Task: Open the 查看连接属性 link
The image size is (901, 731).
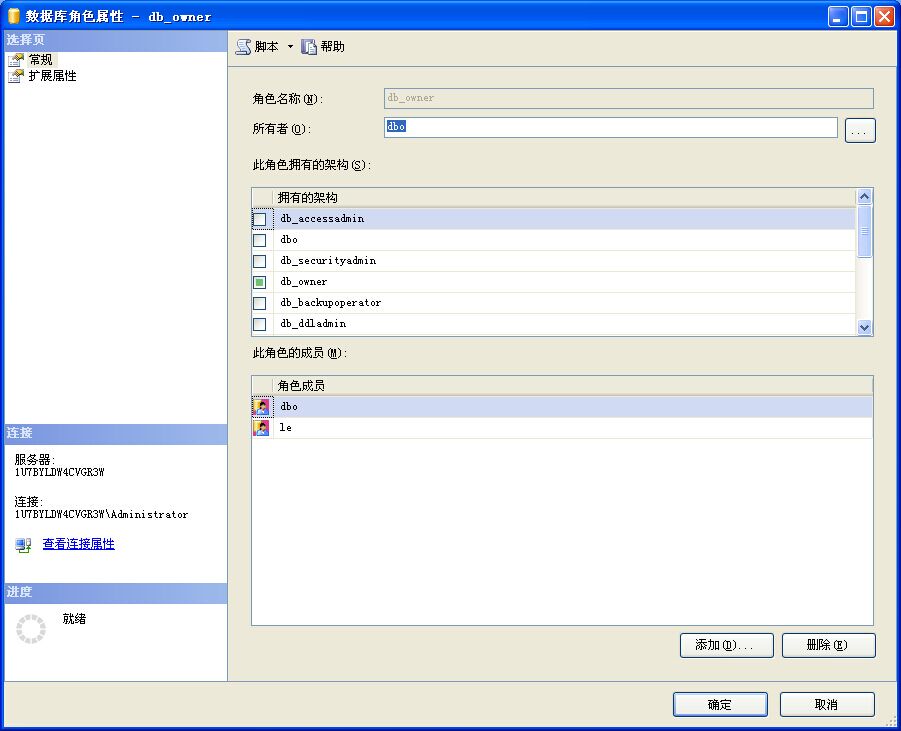Action: click(x=79, y=544)
